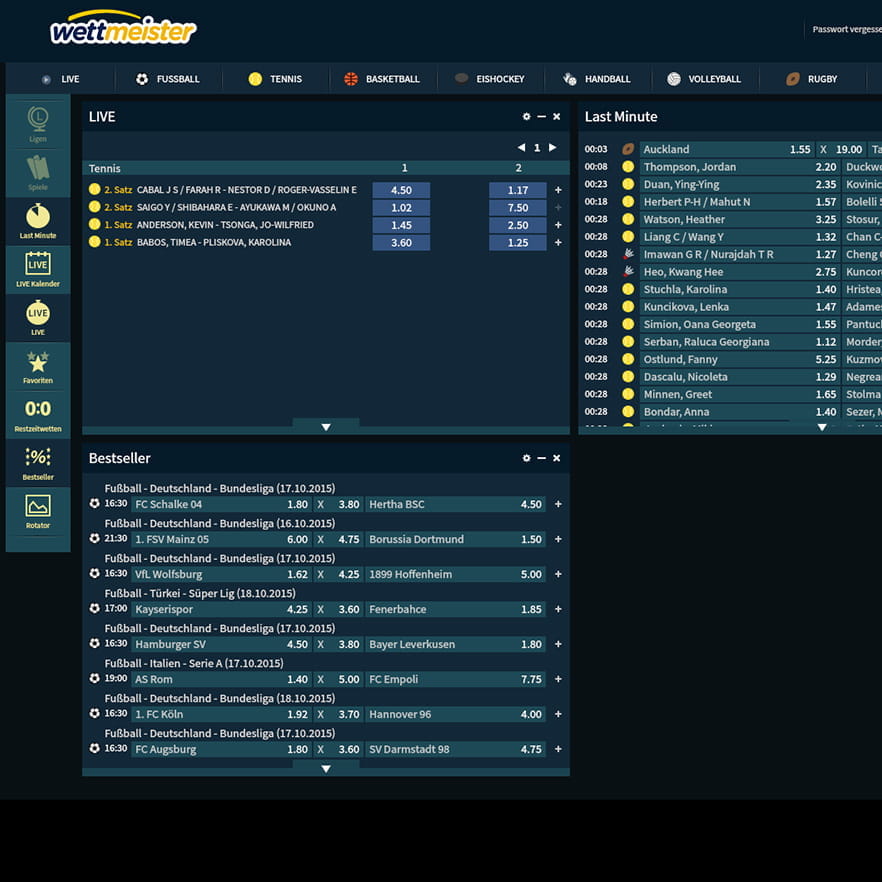Select the Fussball tab
This screenshot has width=882, height=882.
tap(168, 79)
